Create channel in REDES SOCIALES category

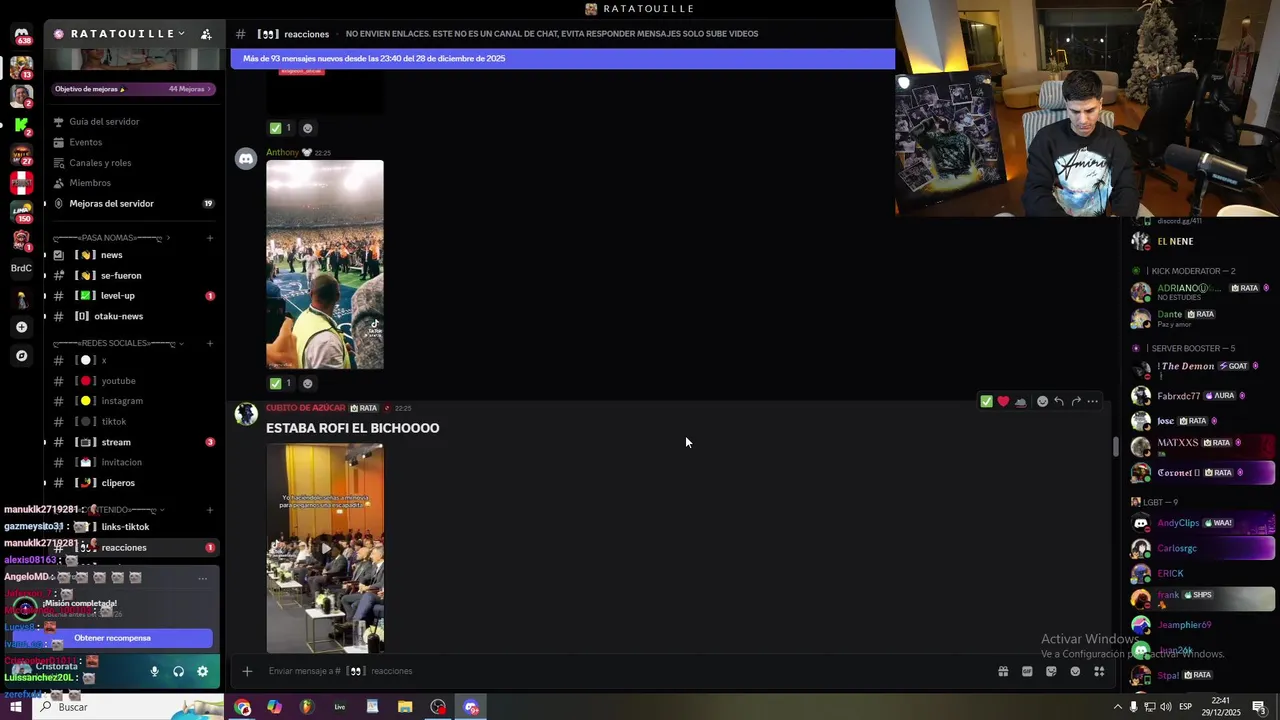[x=210, y=343]
